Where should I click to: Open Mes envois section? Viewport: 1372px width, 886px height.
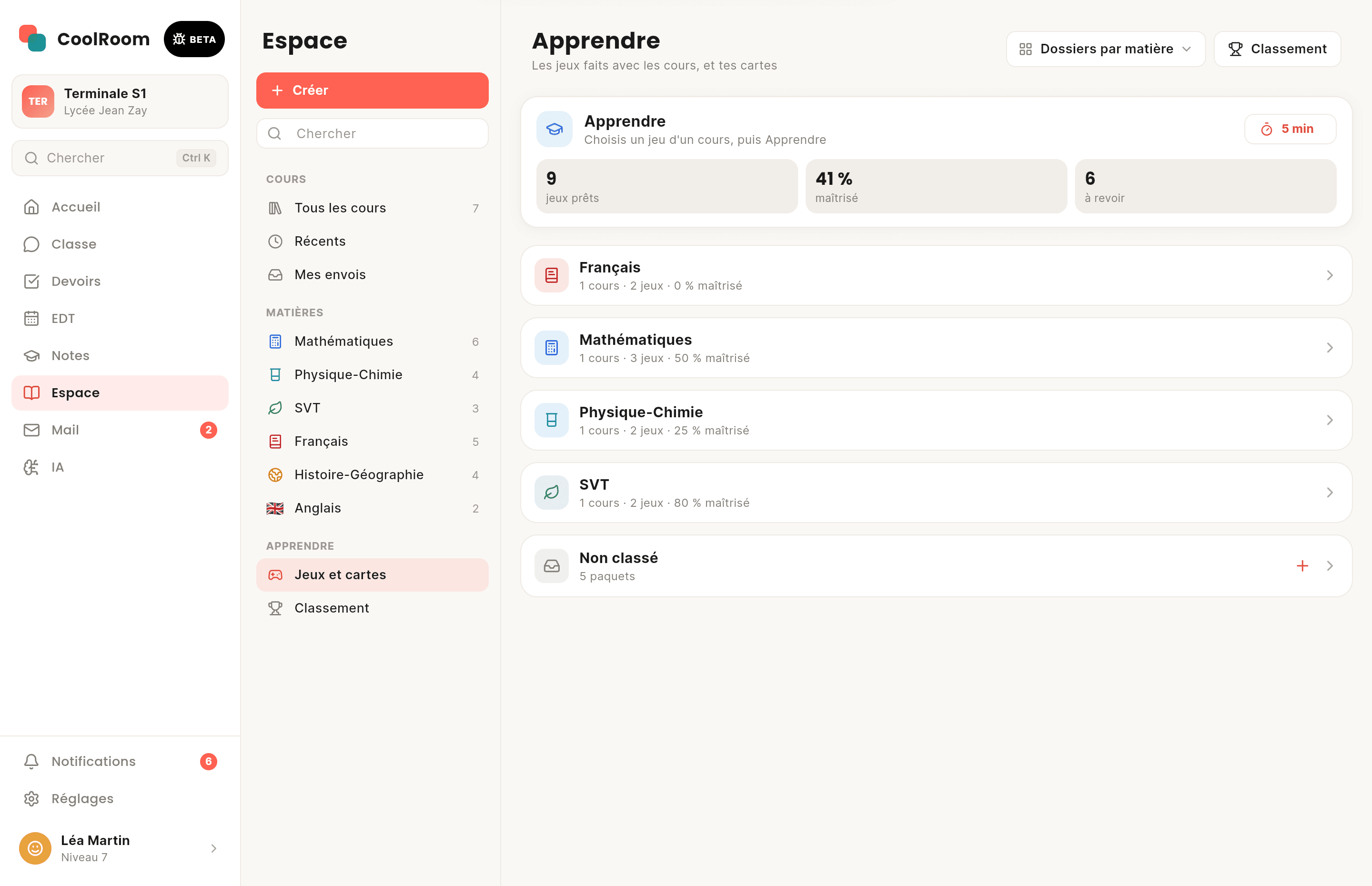point(372,274)
